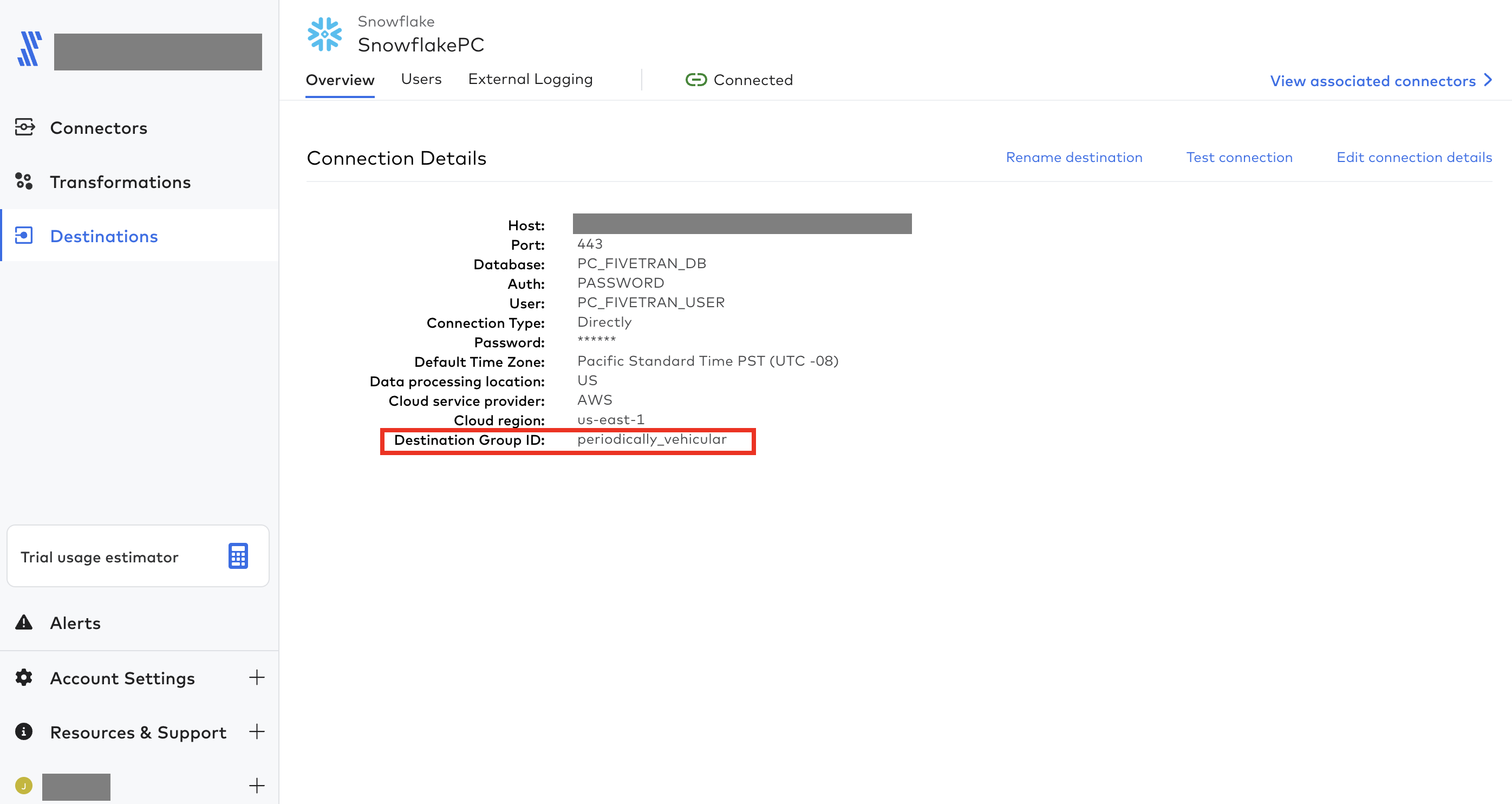This screenshot has width=1512, height=804.
Task: Click the Account Settings label
Action: click(x=122, y=678)
